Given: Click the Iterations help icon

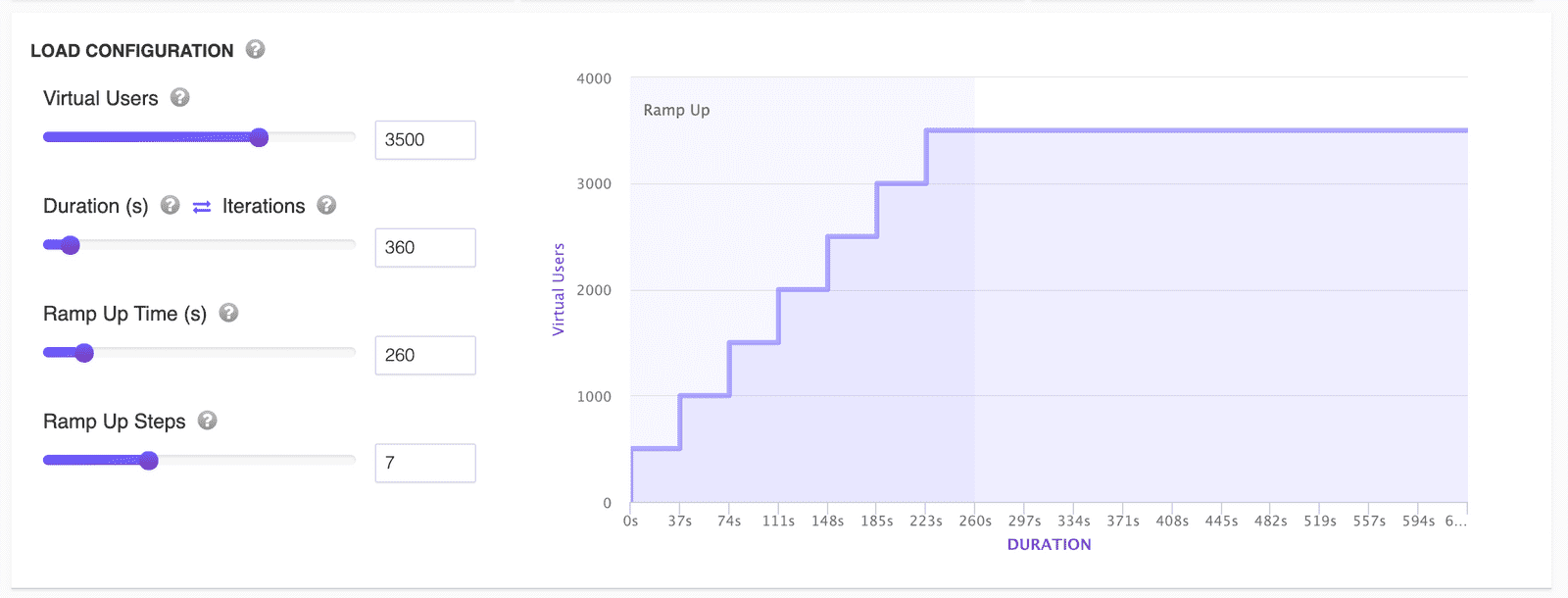Looking at the screenshot, I should point(326,205).
